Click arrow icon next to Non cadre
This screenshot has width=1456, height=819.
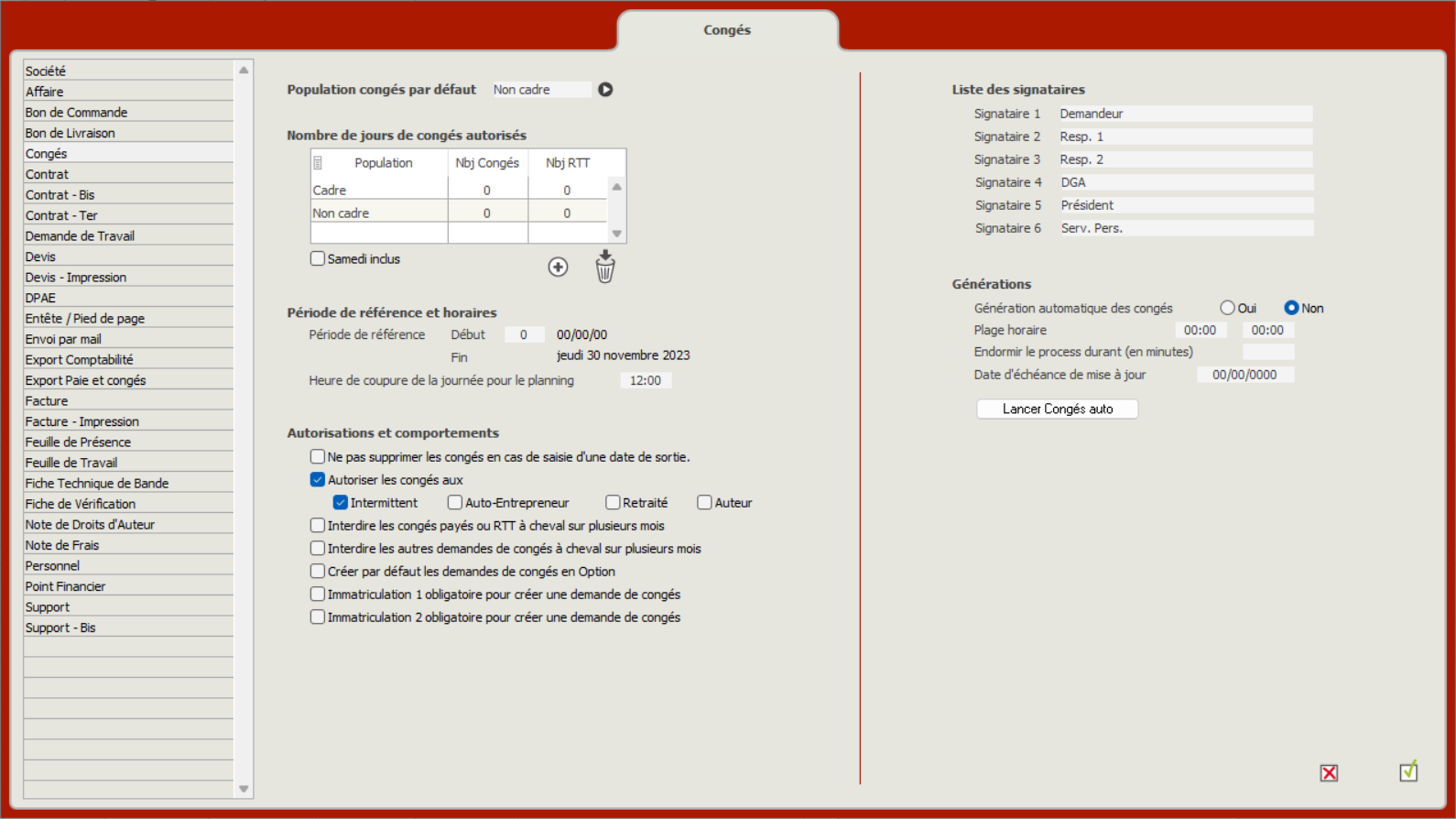605,90
